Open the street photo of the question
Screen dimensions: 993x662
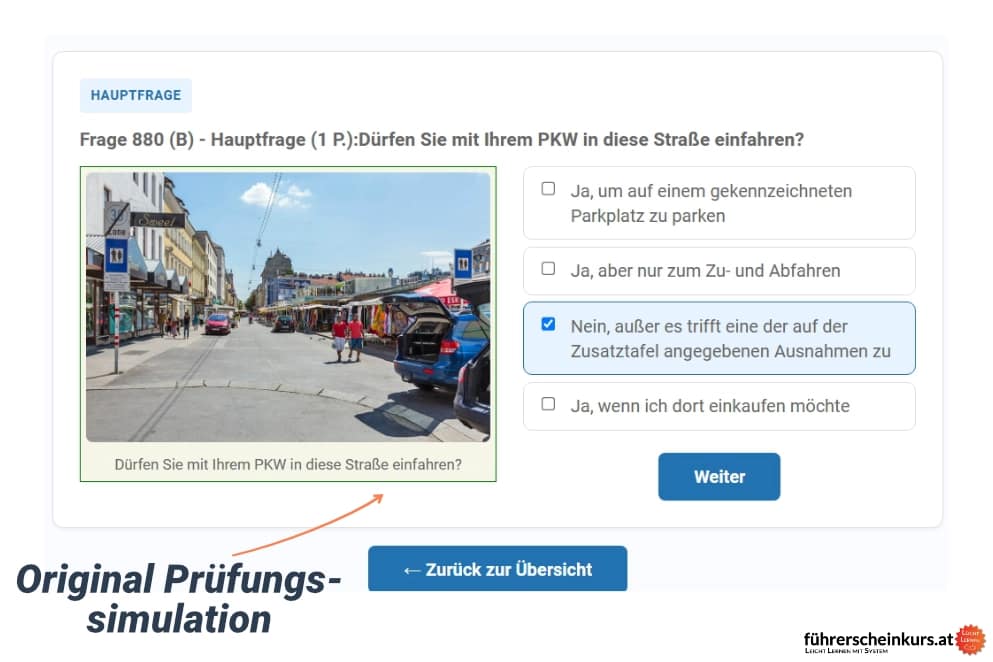pos(288,307)
